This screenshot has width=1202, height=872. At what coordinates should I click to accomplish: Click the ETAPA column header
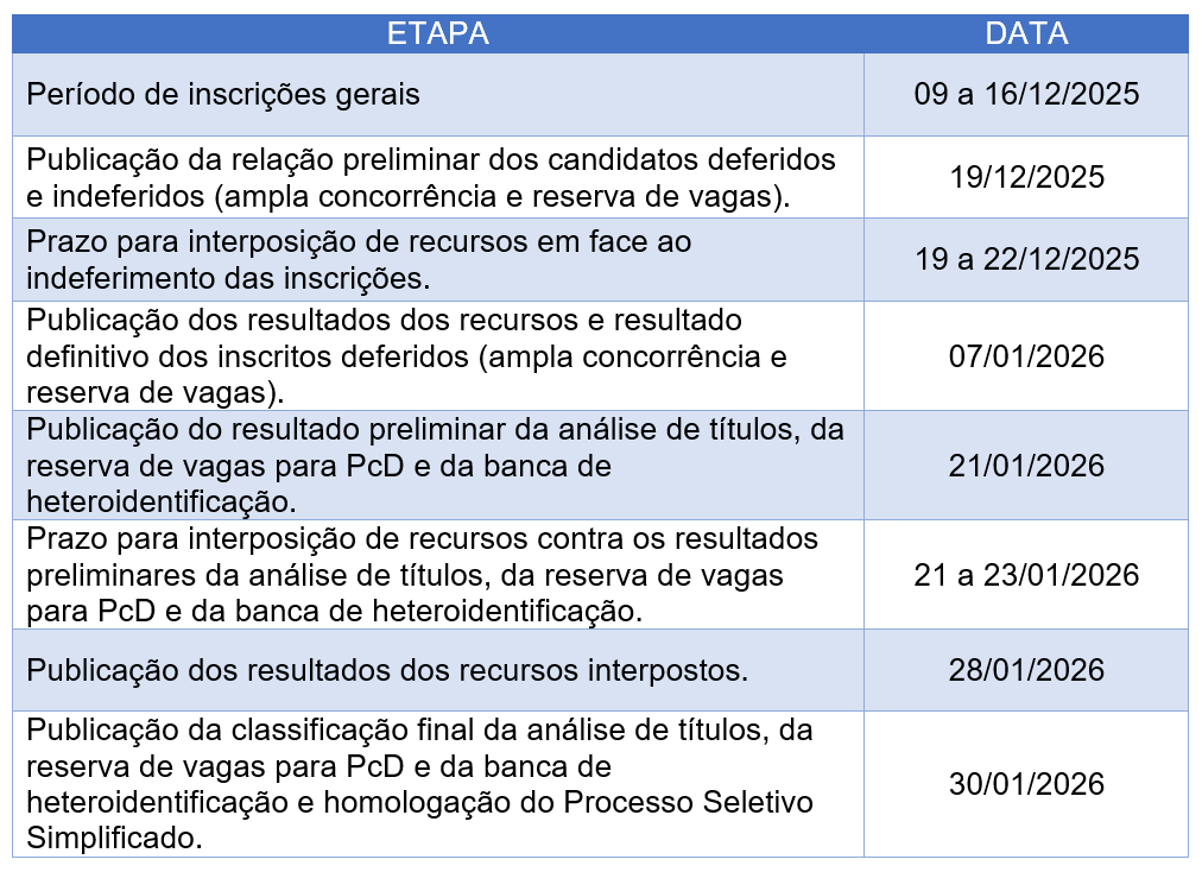438,34
